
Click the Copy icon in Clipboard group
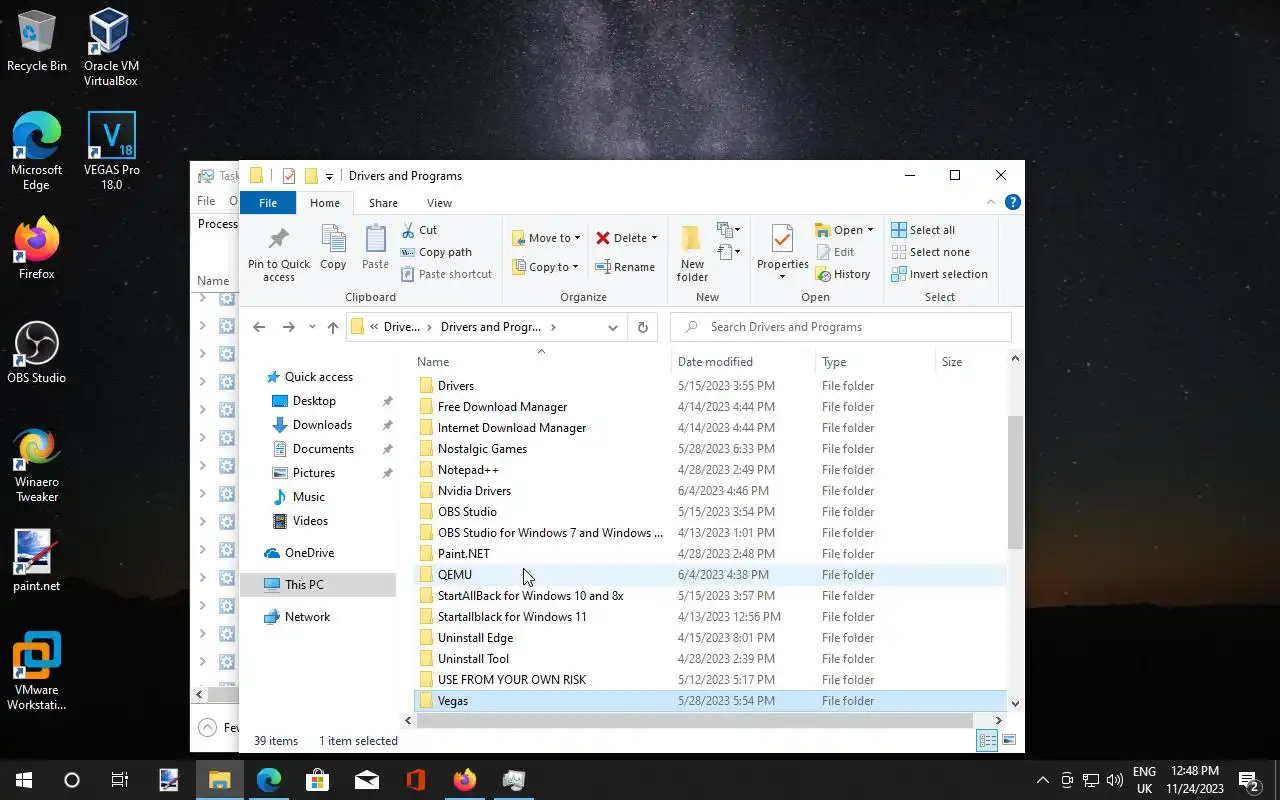point(333,247)
